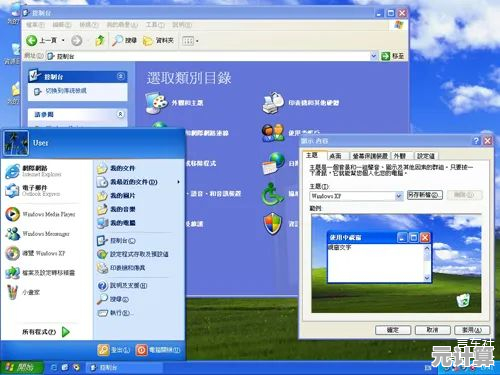
Task: Open the Favorites (我的最愛) menu
Action: tap(122, 25)
